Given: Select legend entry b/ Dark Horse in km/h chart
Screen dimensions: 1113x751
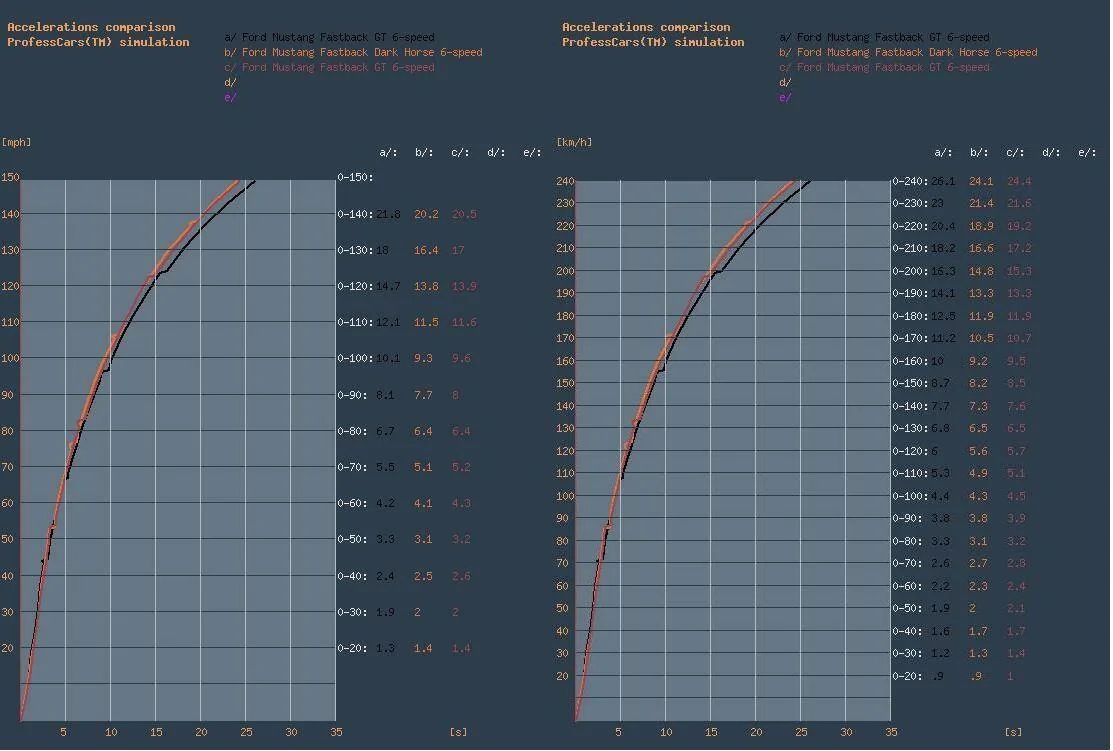Looking at the screenshot, I should pos(909,52).
